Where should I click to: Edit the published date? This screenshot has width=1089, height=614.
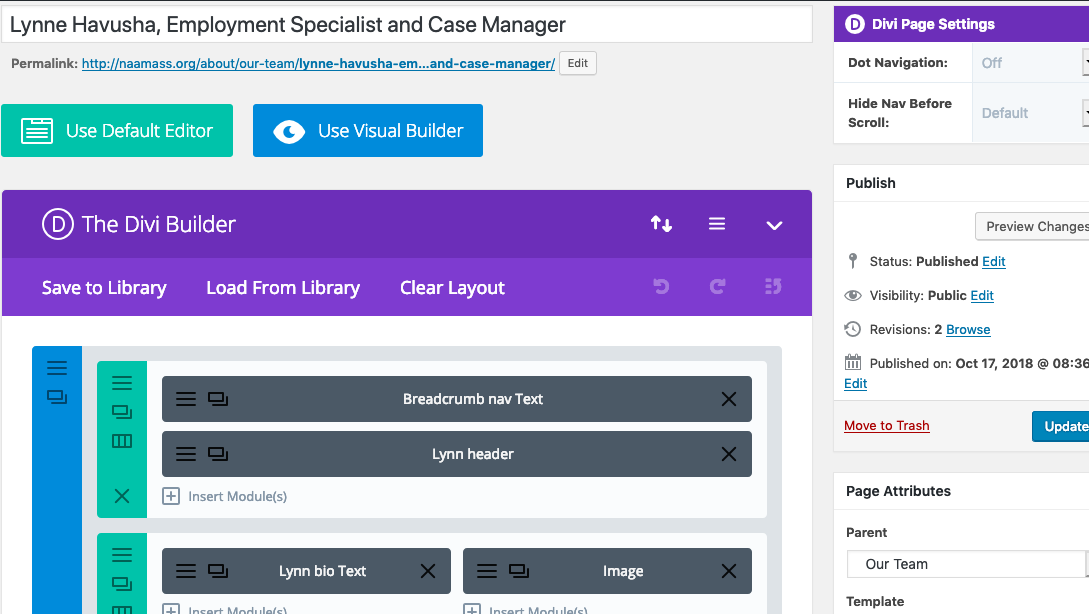tap(856, 383)
